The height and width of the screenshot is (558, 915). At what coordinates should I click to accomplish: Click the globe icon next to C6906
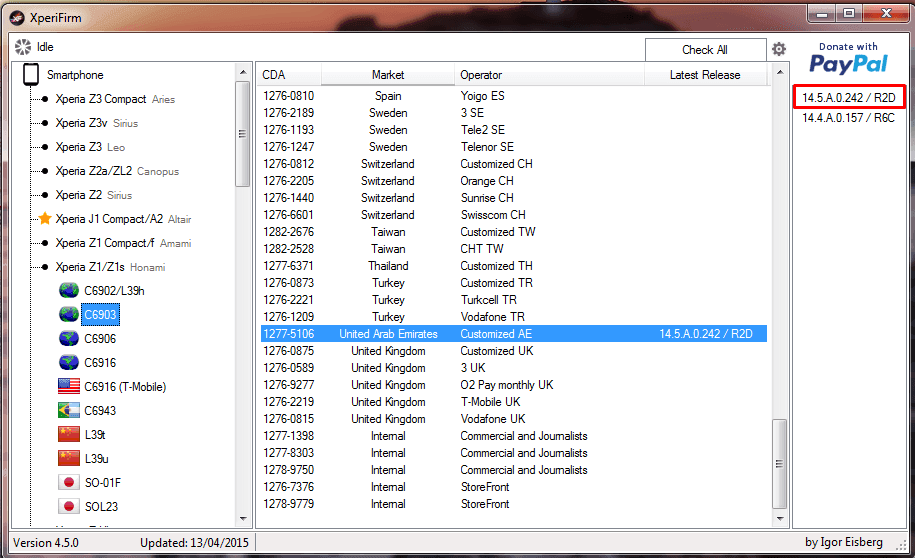(69, 338)
